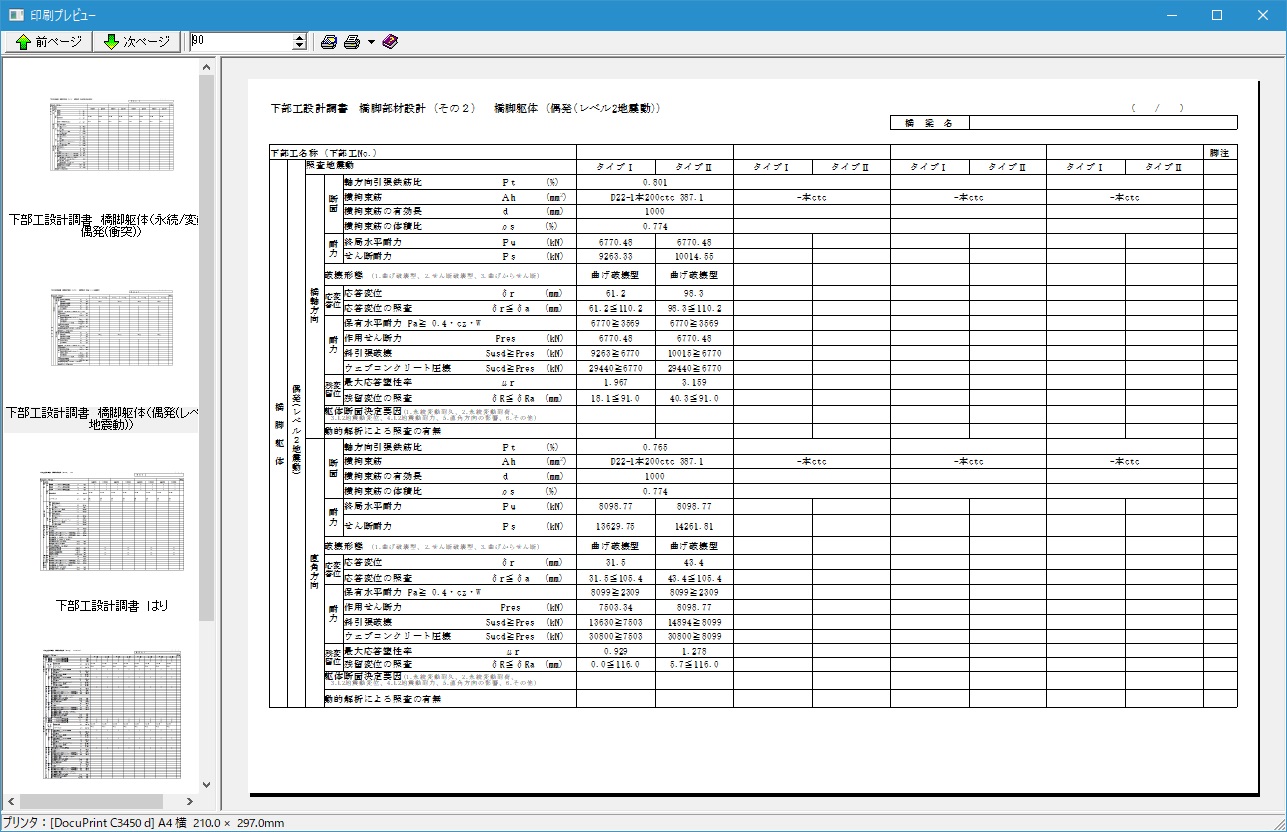Click the thumbnail panel scroll-up arrow
The image size is (1287, 832).
208,66
